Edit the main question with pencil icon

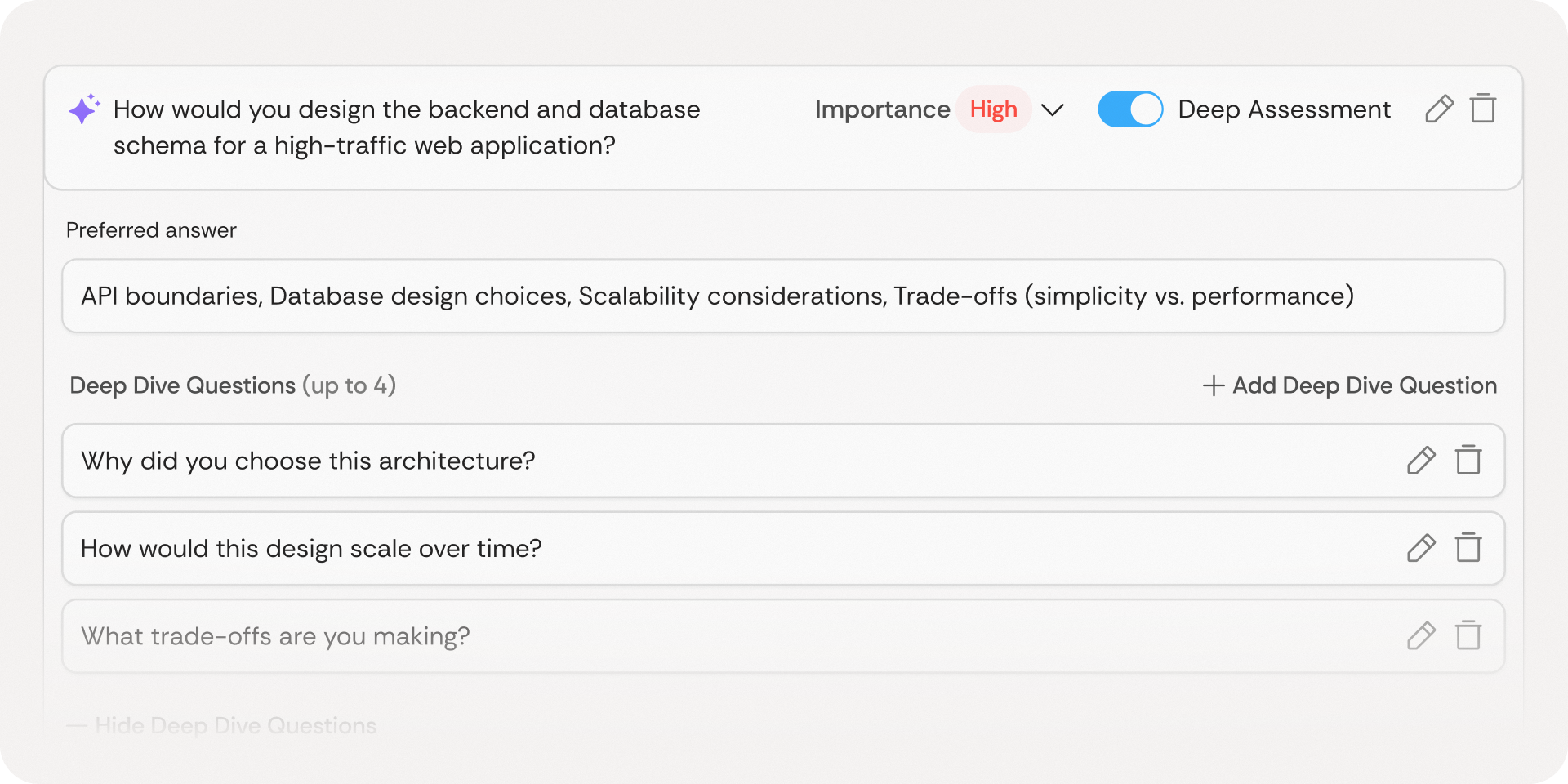click(x=1439, y=109)
